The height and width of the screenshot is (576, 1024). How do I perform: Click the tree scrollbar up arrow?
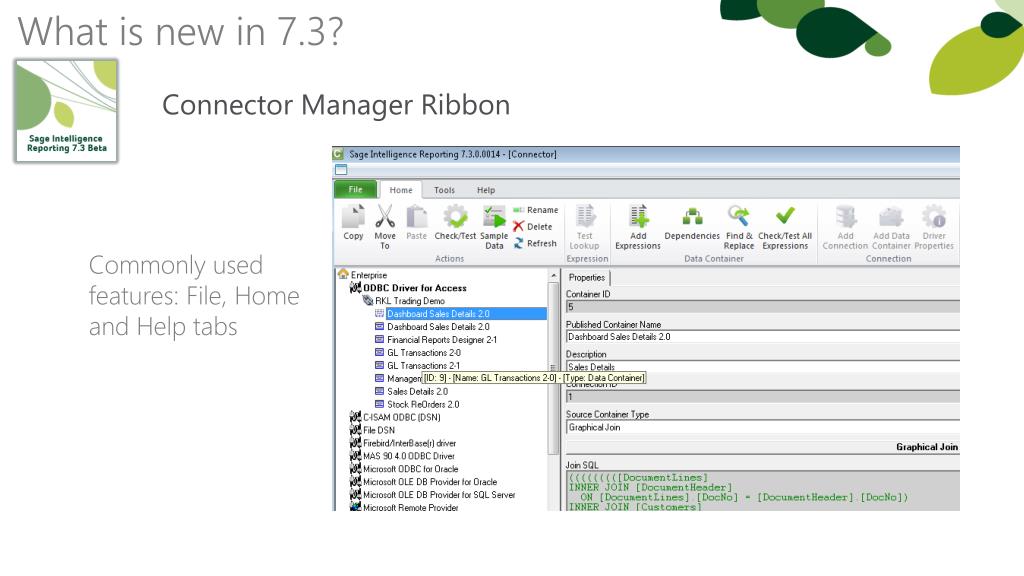tap(554, 276)
